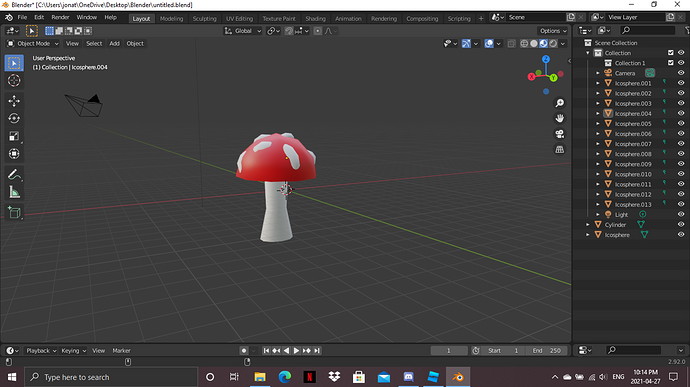Choose the Move tool
The width and height of the screenshot is (690, 387).
(14, 101)
